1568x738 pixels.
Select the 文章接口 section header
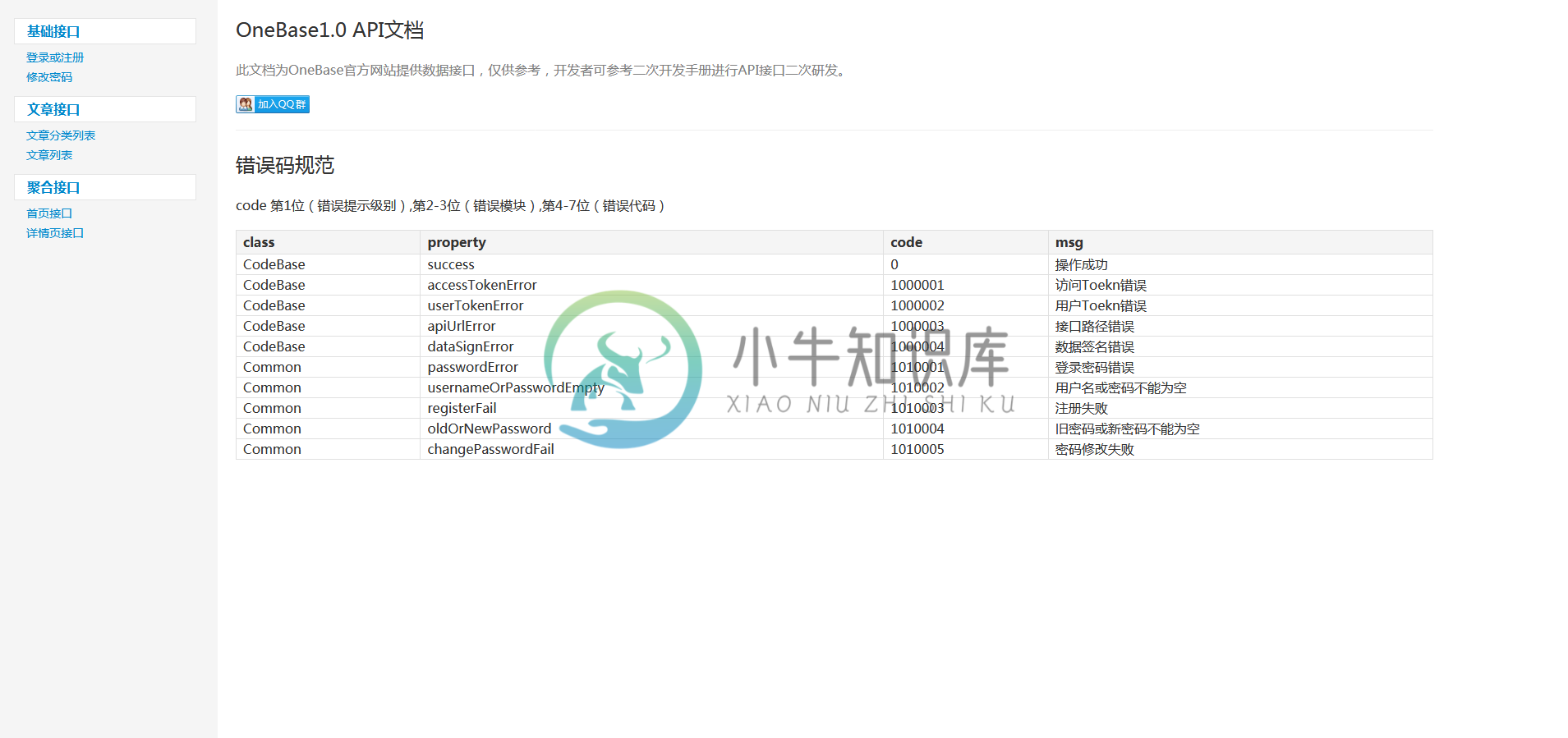click(105, 109)
